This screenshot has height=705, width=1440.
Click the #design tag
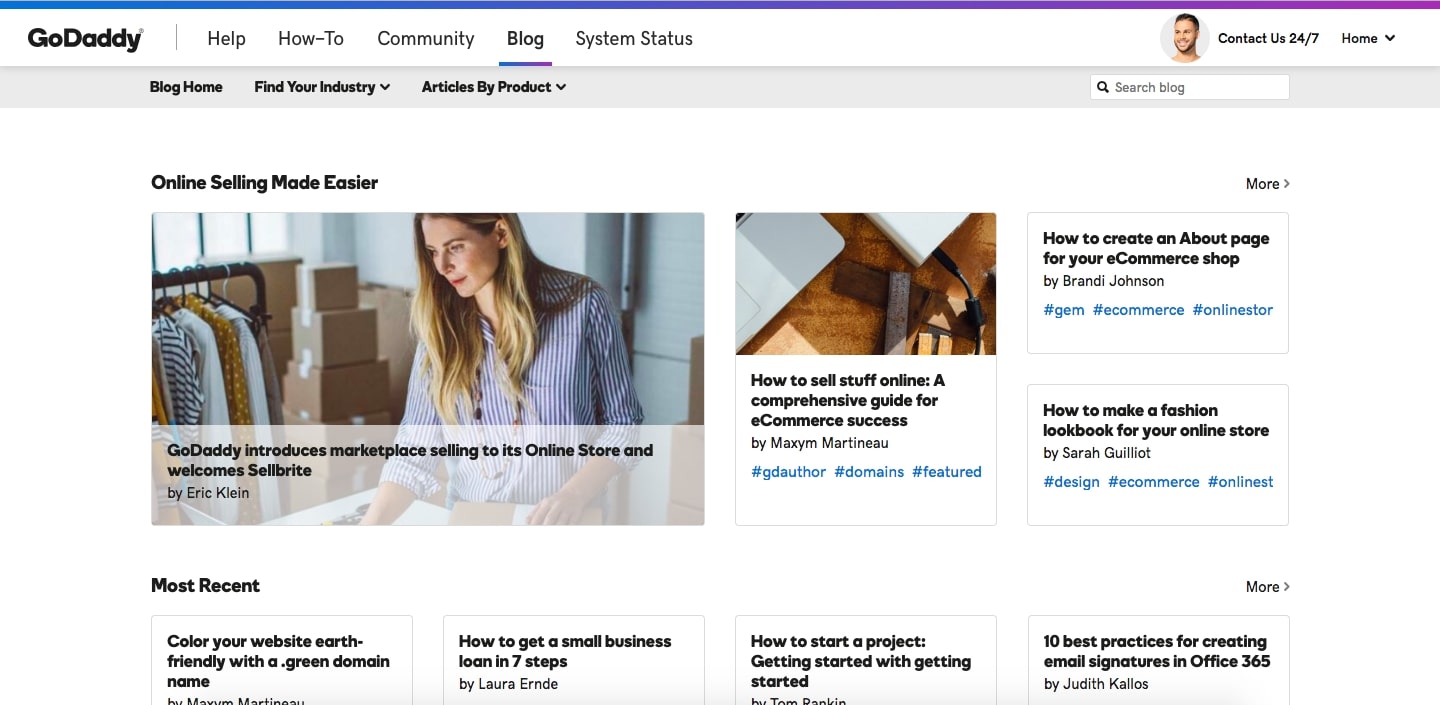[1071, 482]
